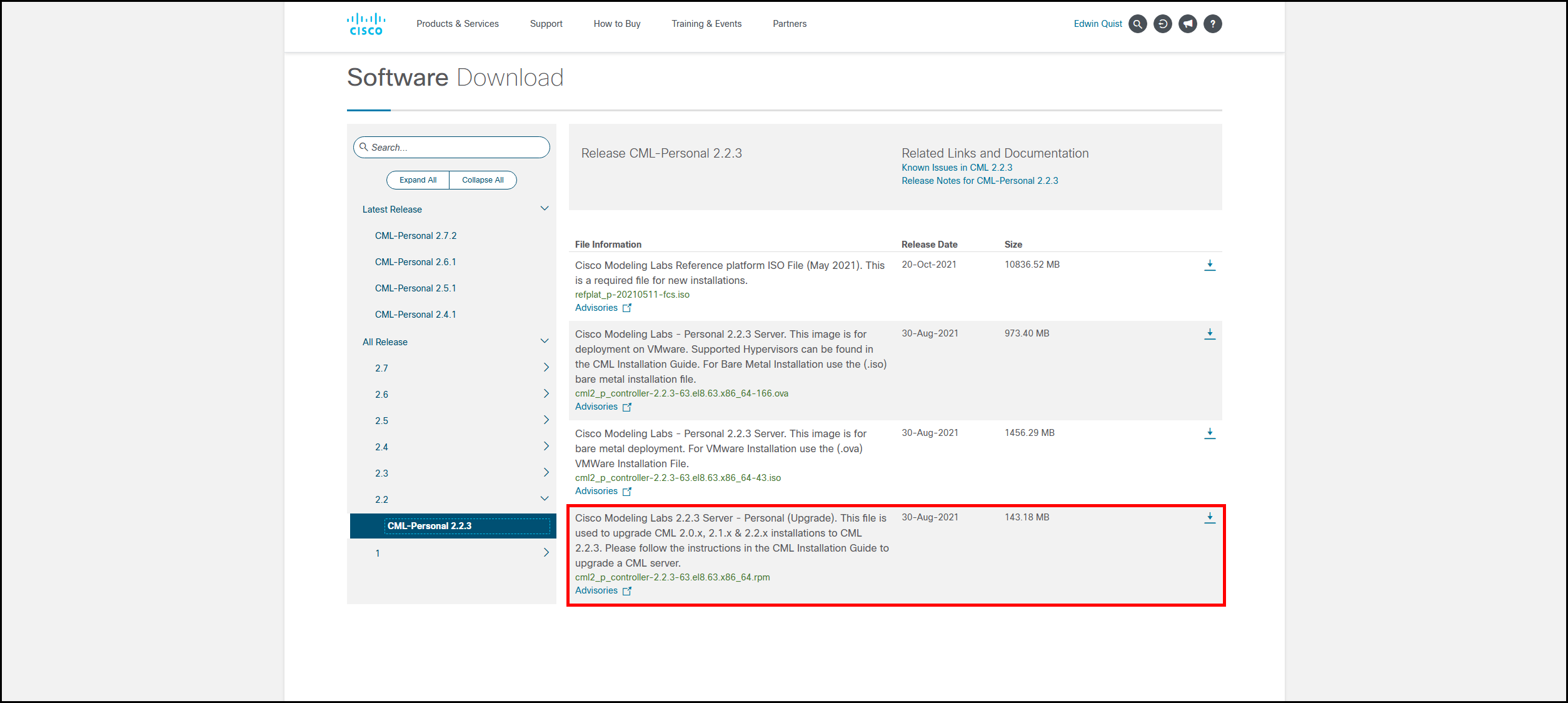Click the Collapse All button
This screenshot has height=703, width=1568.
click(x=483, y=180)
